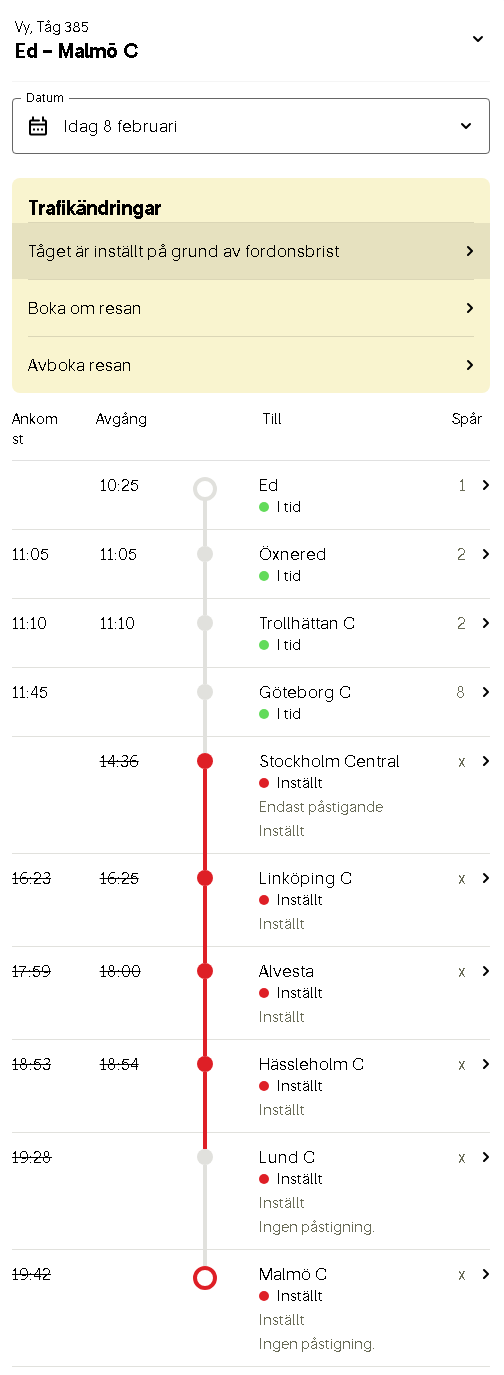Click the Malmö C end-station timeline marker

pyautogui.click(x=205, y=1277)
